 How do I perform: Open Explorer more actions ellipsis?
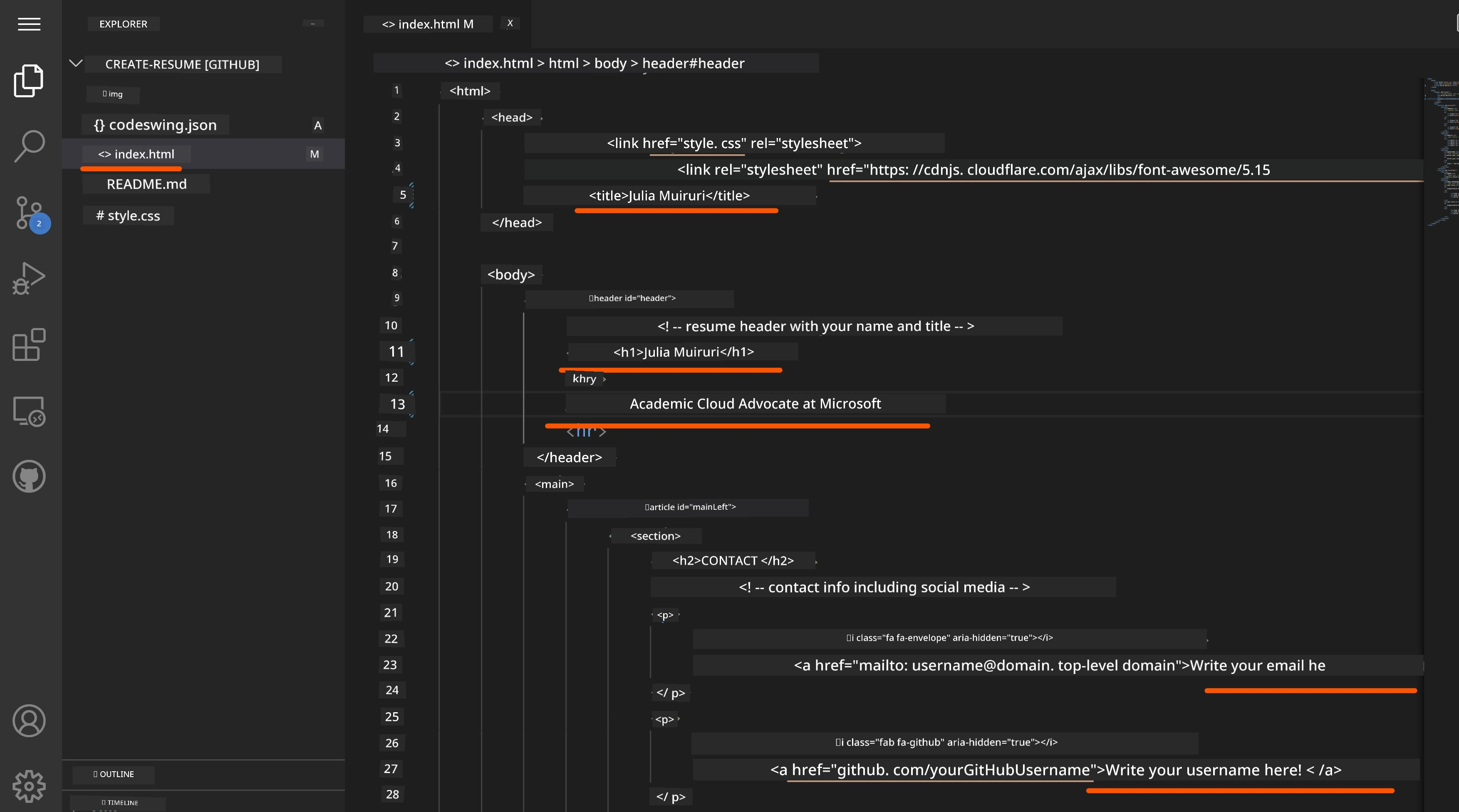pyautogui.click(x=313, y=24)
